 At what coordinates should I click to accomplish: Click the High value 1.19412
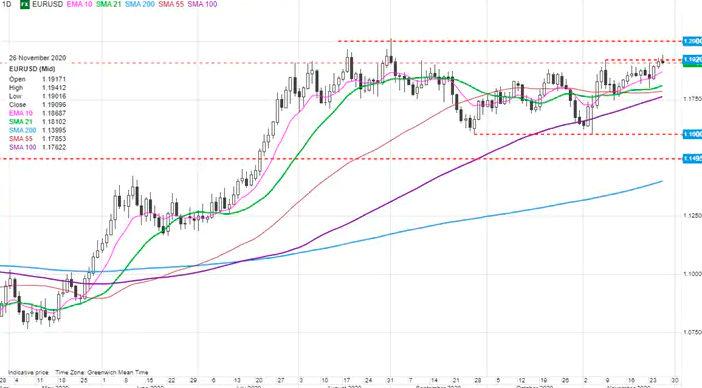click(x=54, y=88)
